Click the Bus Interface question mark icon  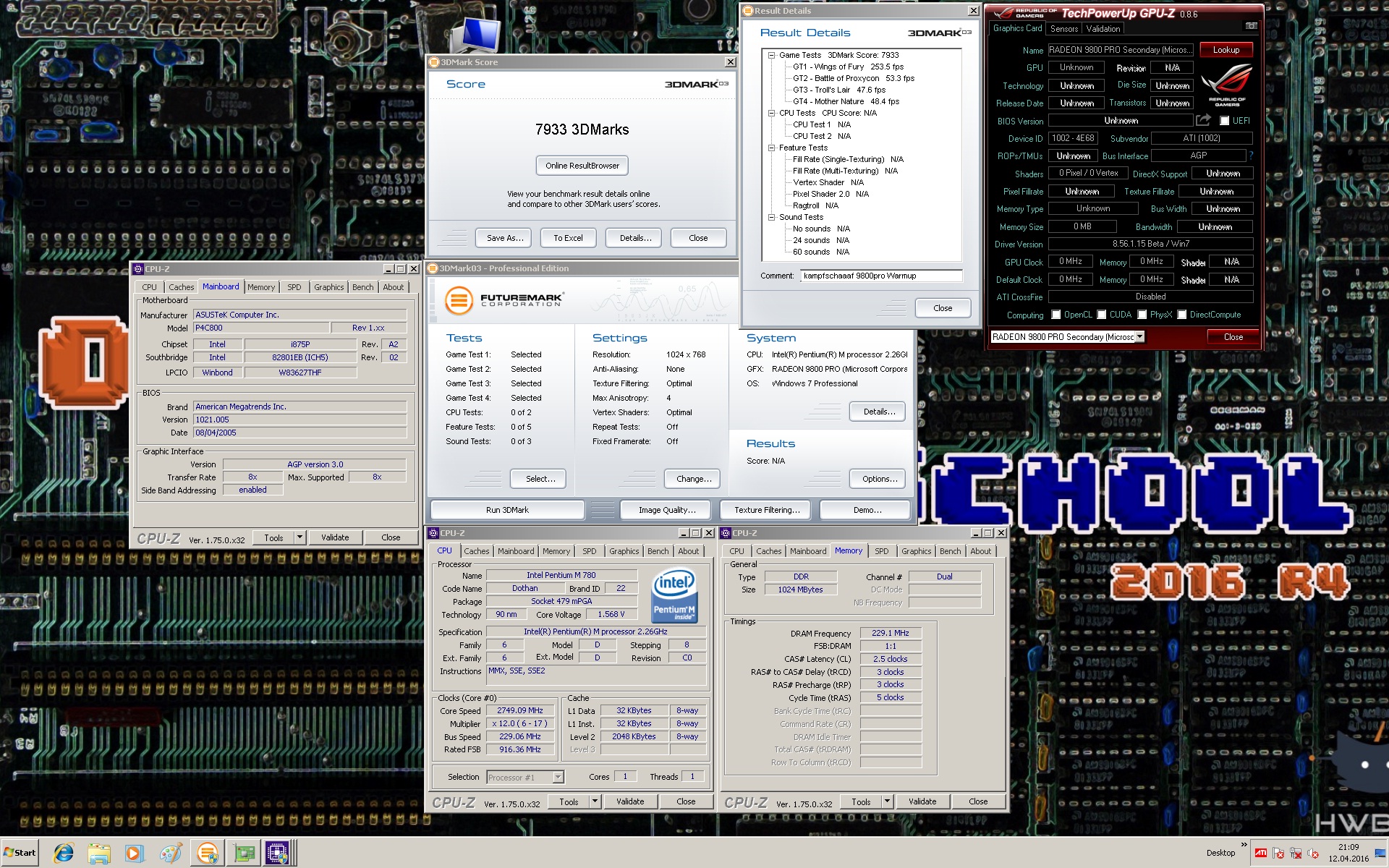point(1251,156)
